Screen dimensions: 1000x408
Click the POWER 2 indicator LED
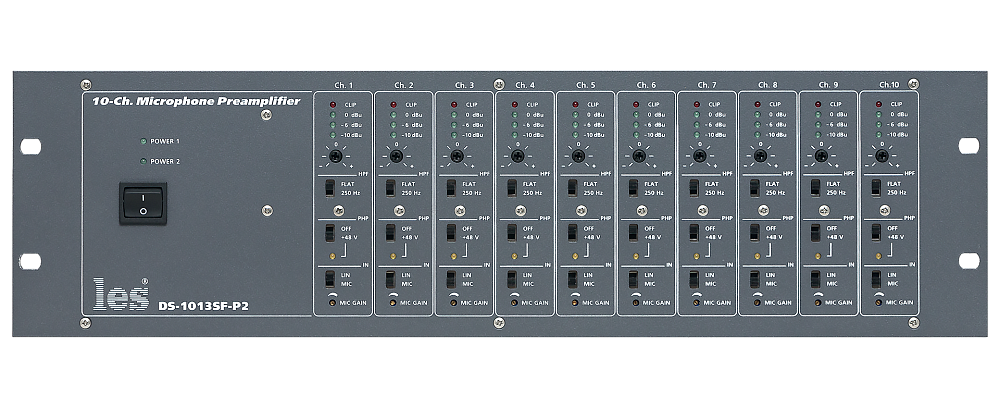pos(143,161)
